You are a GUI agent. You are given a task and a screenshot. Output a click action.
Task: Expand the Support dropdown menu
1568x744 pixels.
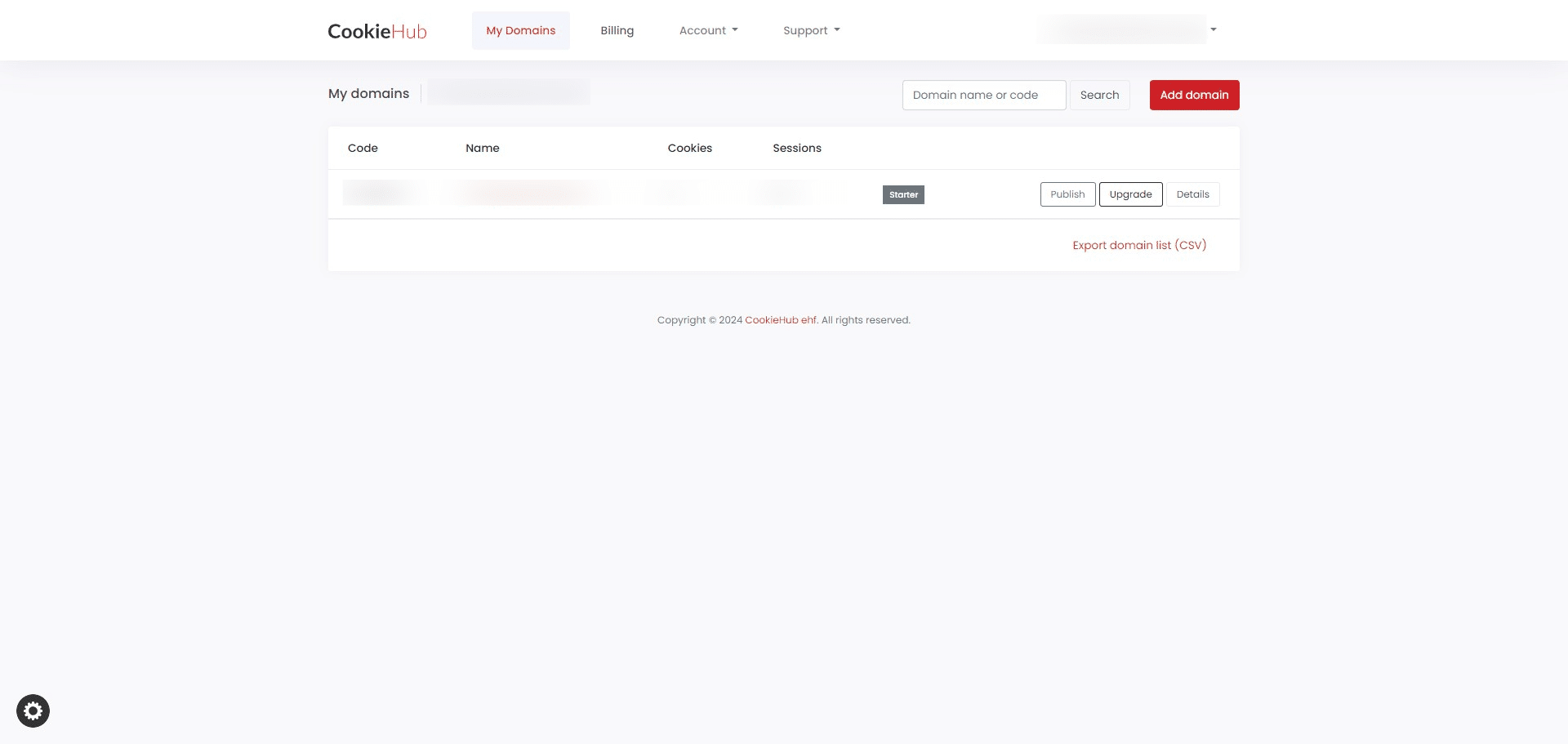(812, 30)
